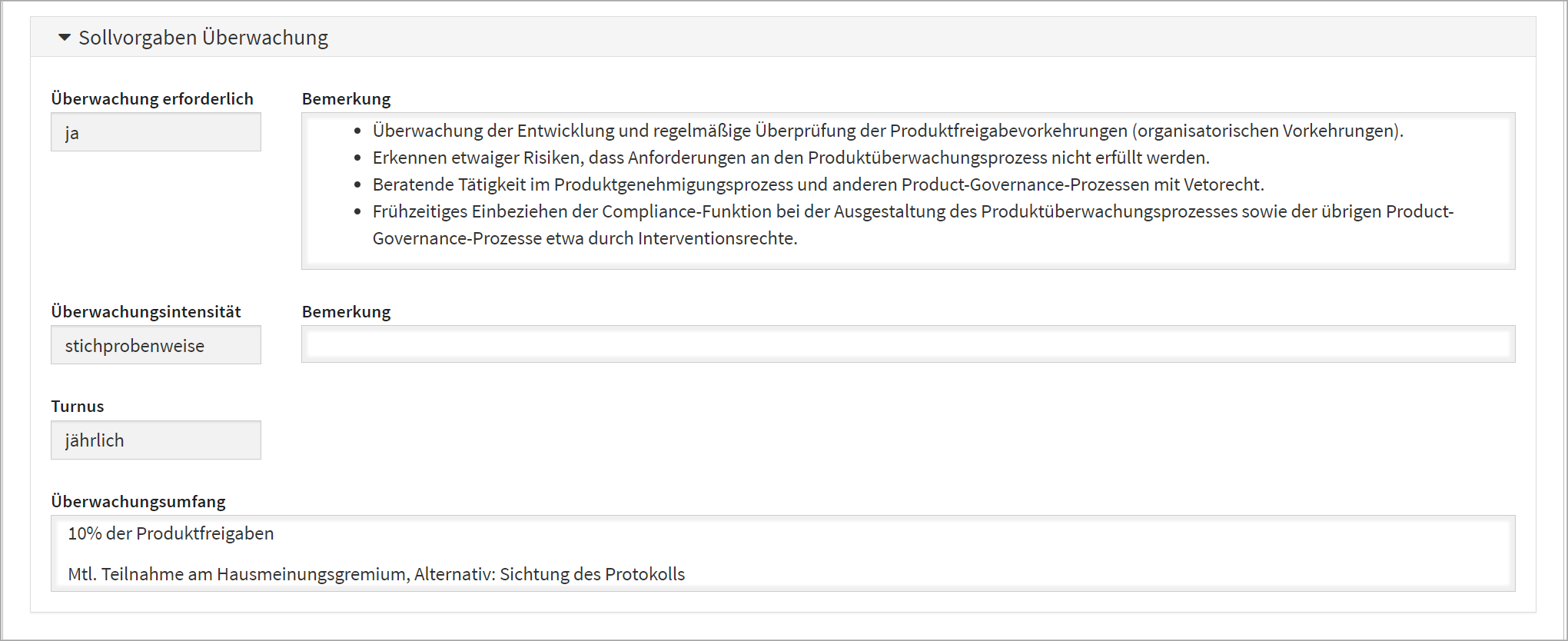Collapse the Sollvorgaben Überwachung section arrow
1568x641 pixels.
click(65, 37)
